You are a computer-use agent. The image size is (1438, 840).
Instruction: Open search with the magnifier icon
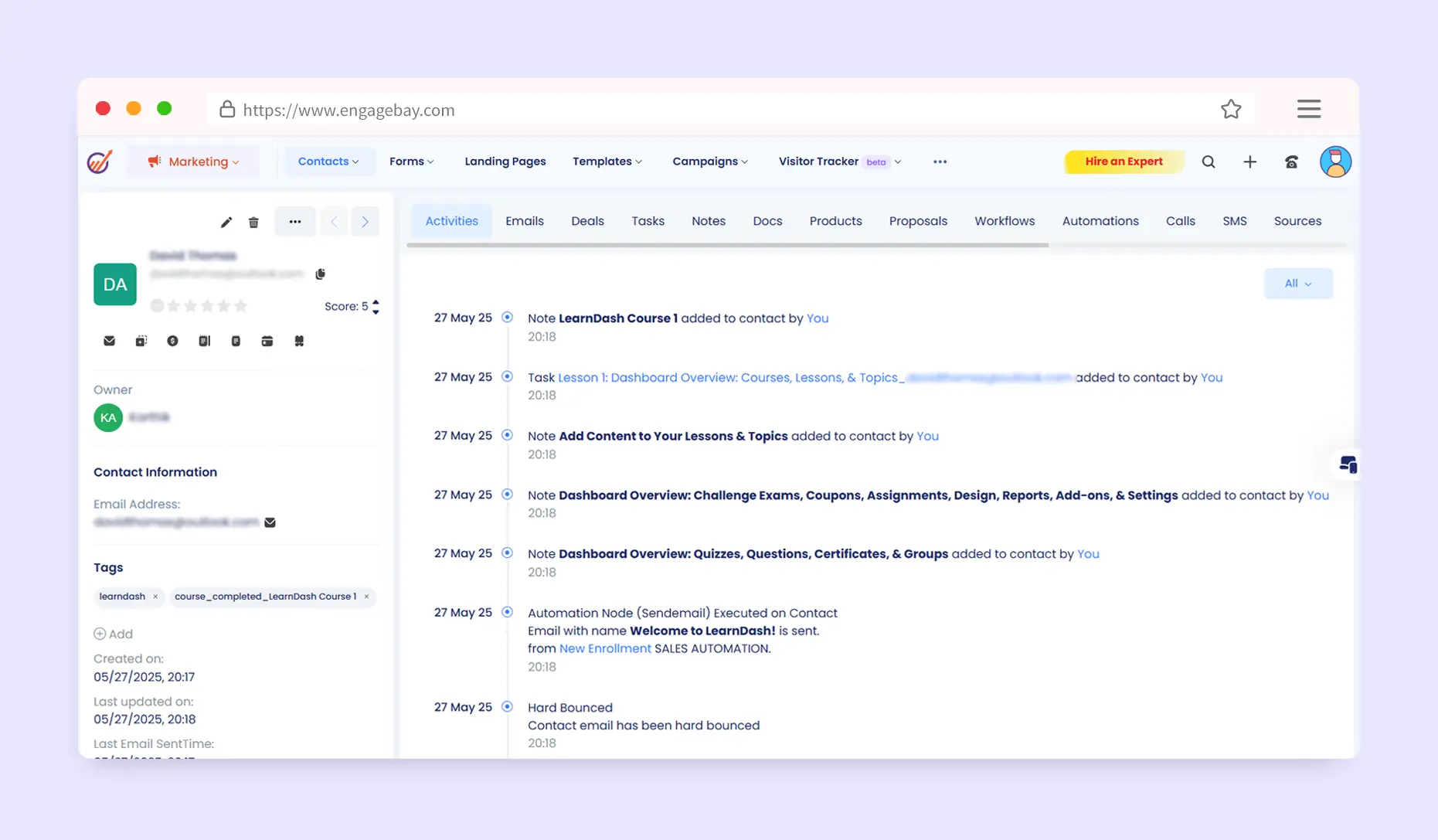(x=1209, y=162)
